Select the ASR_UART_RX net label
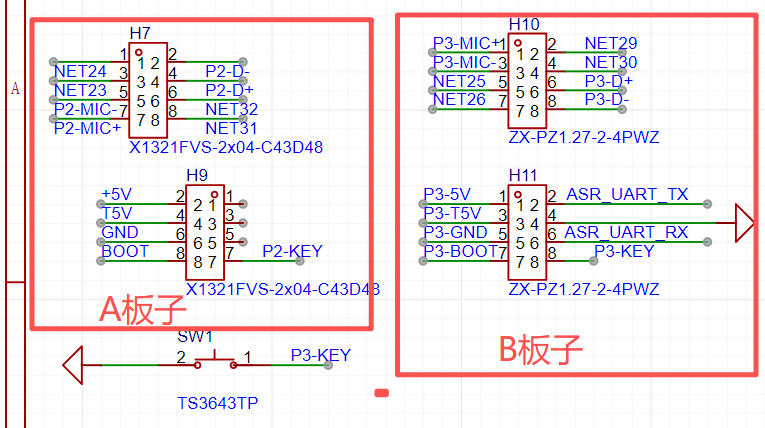Screen dimensions: 765x428 click(x=627, y=232)
